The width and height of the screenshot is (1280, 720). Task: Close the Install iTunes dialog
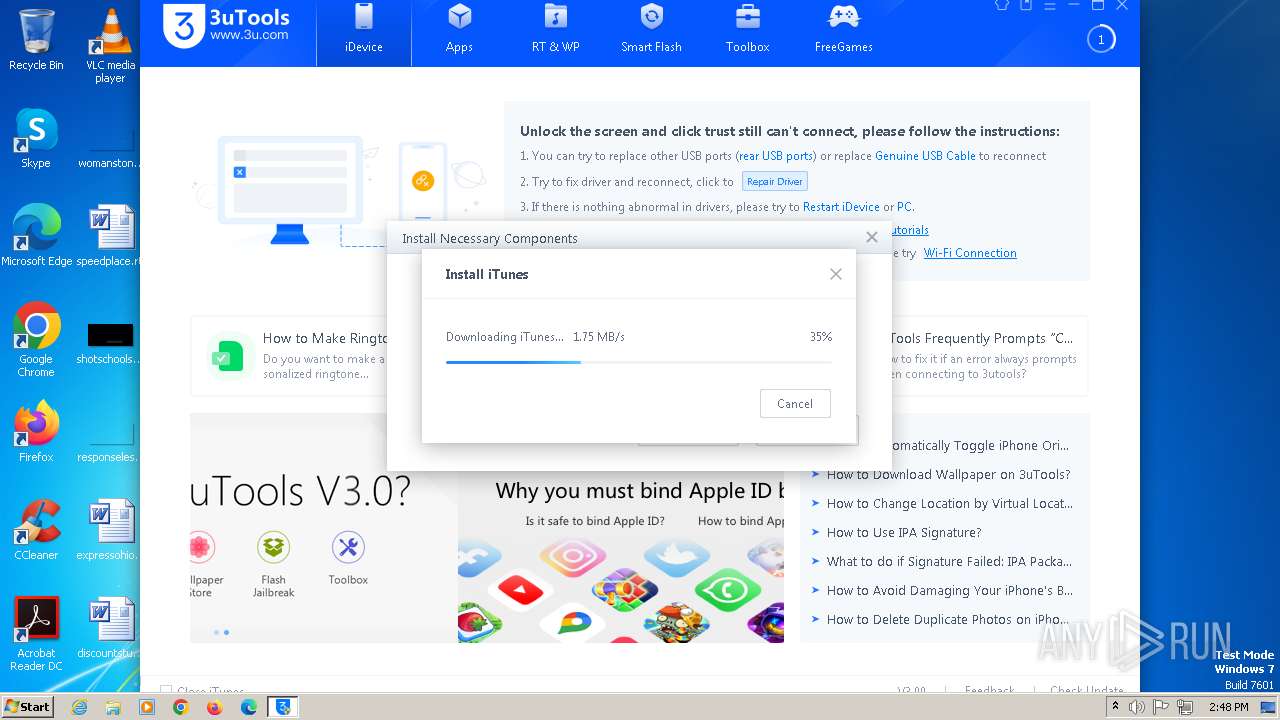tap(836, 274)
